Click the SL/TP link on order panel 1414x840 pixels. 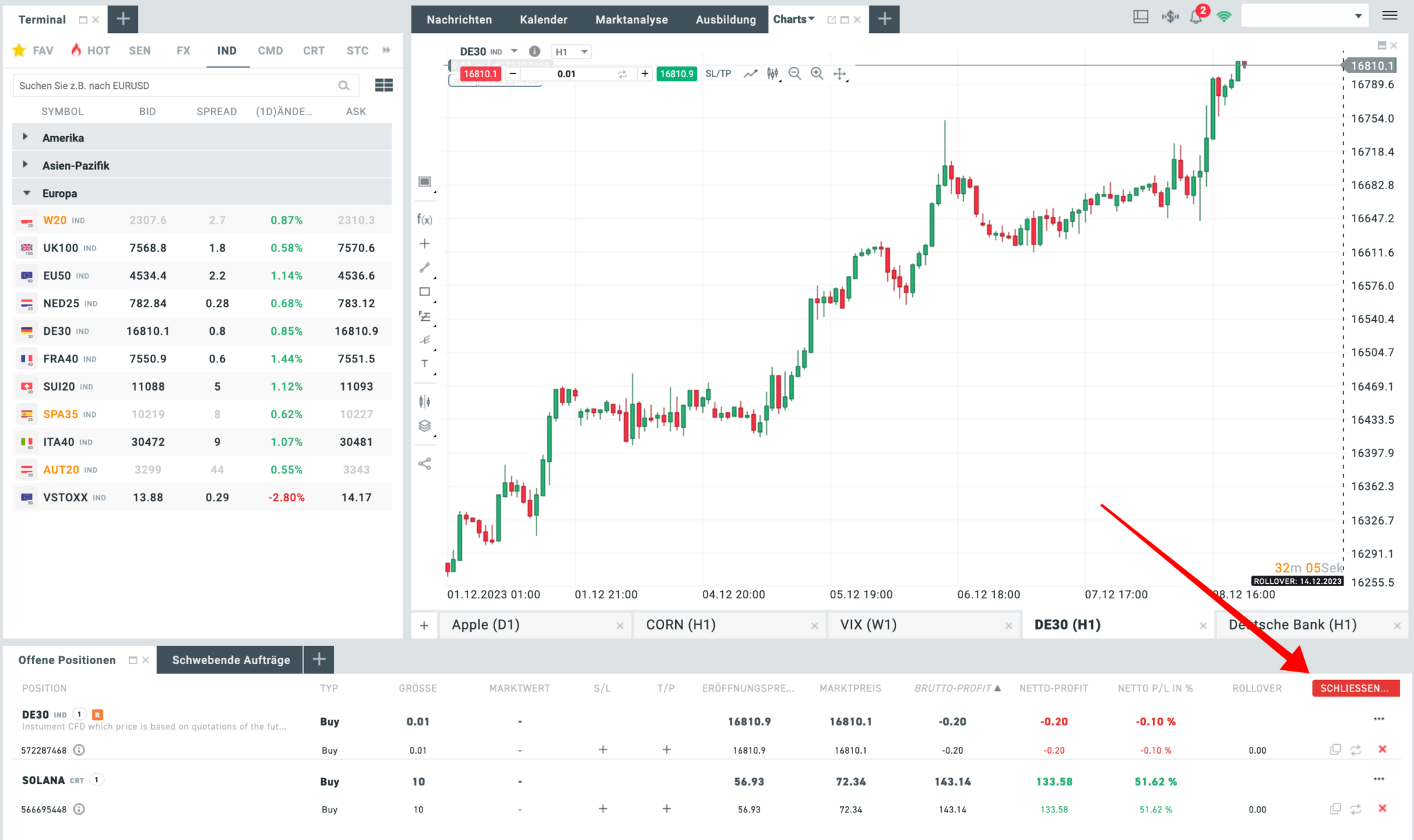coord(718,73)
